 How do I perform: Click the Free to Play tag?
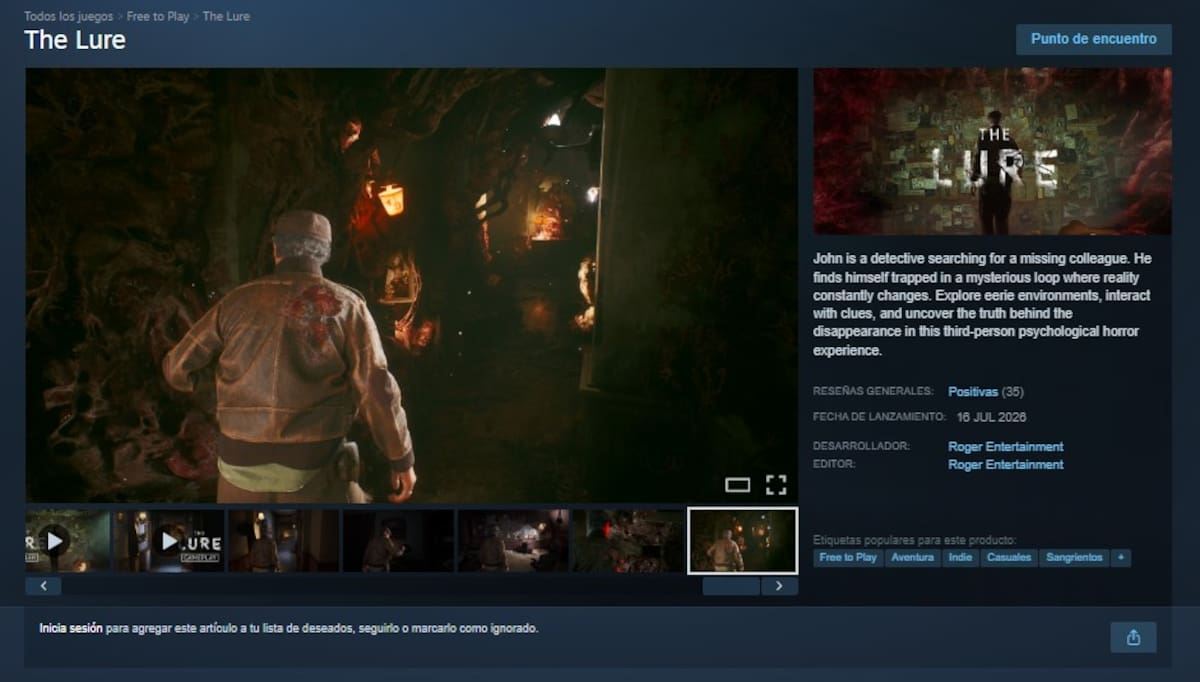848,558
